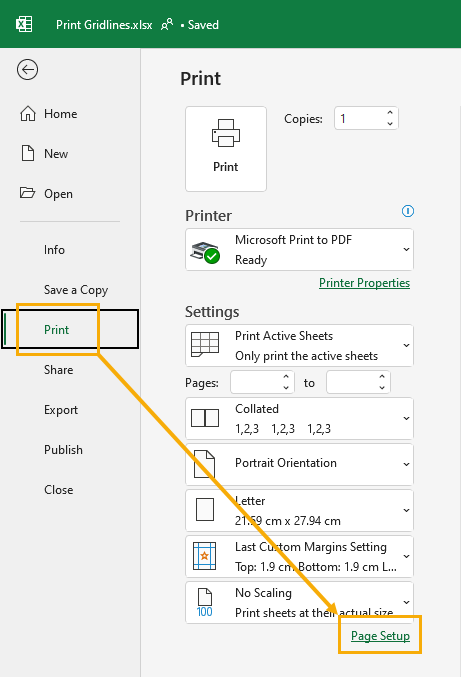Screen dimensions: 461x677
Task: Select Export in the left menu
Action: (61, 410)
